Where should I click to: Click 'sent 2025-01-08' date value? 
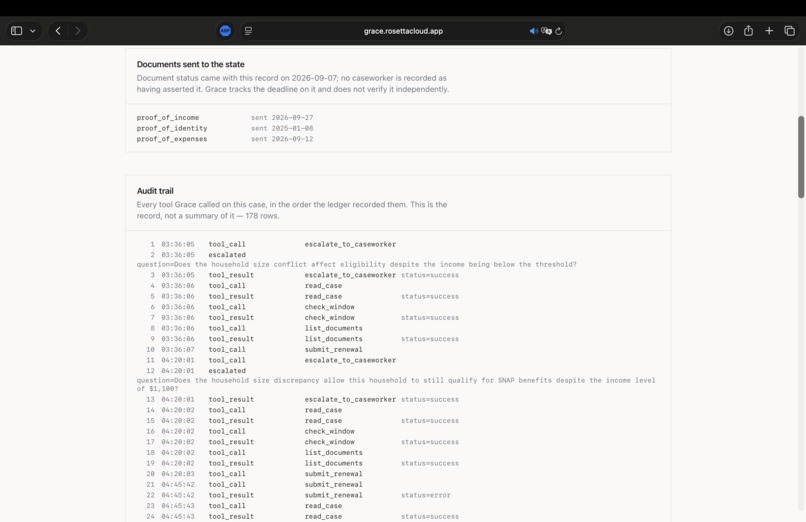(x=282, y=128)
